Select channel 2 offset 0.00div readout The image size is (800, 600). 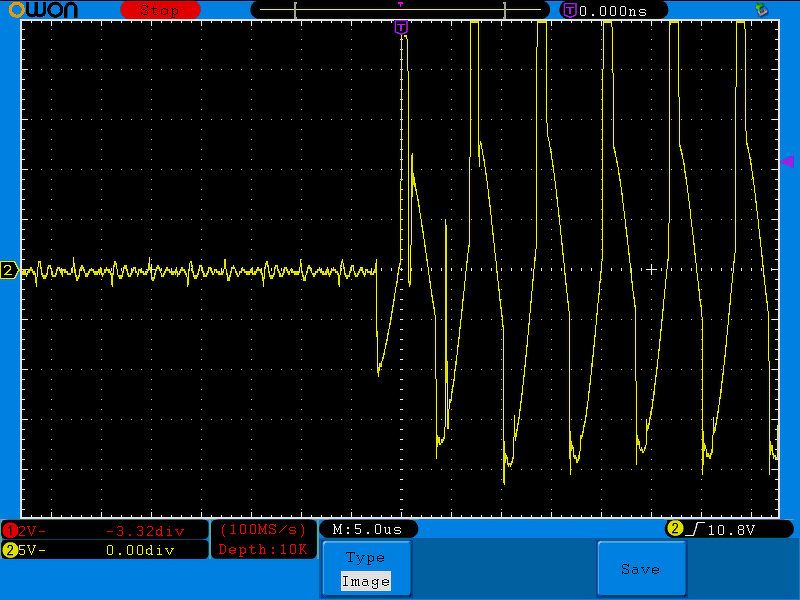click(x=140, y=550)
